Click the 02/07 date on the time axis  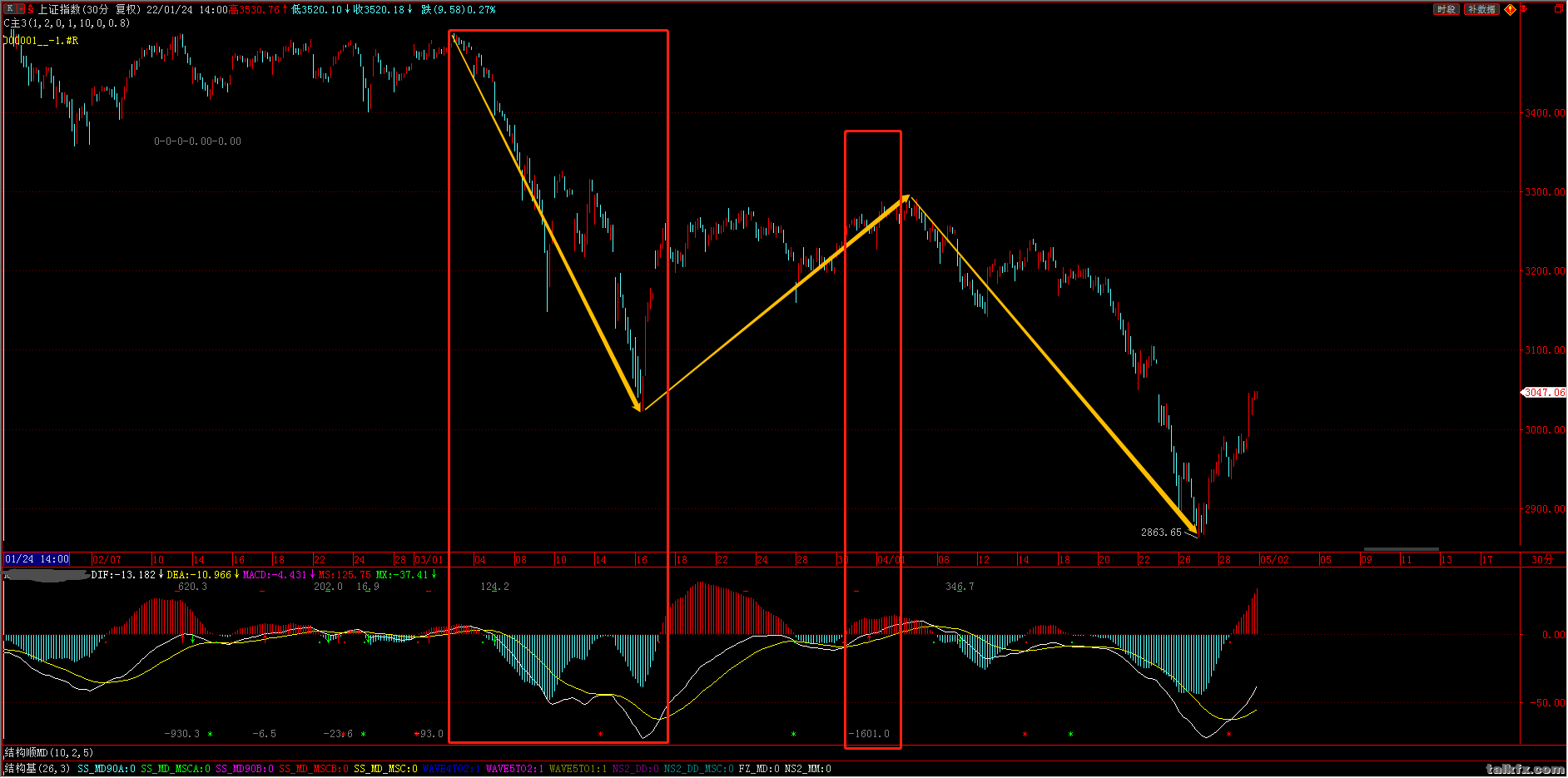(x=107, y=559)
